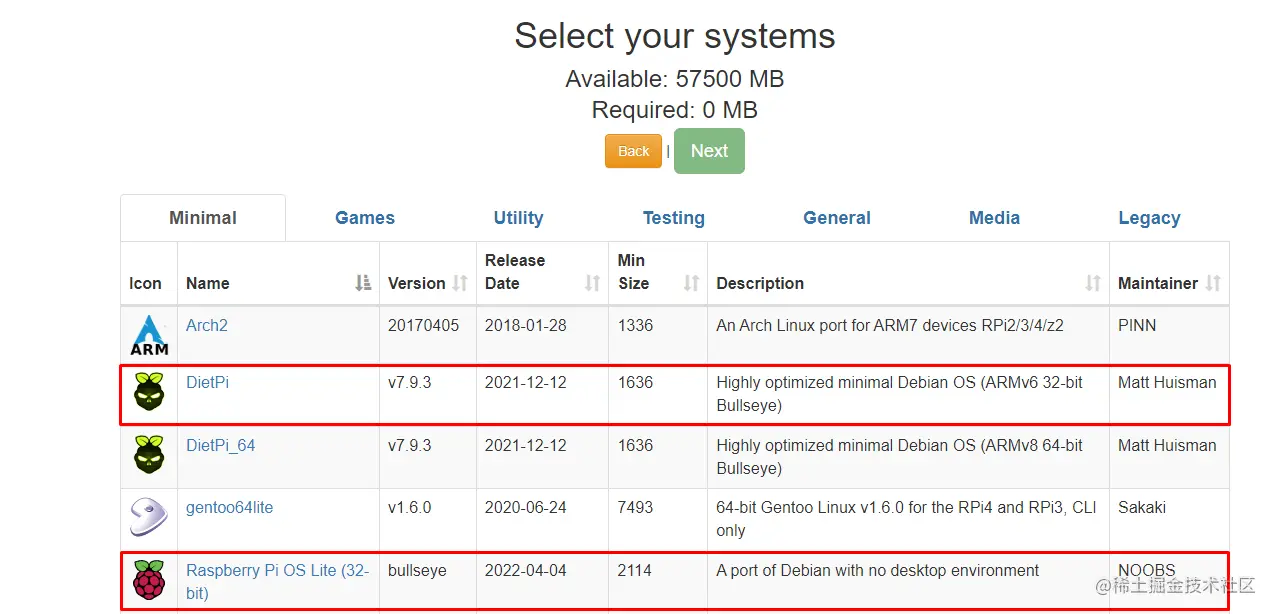Click the DietPi row icon
The height and width of the screenshot is (614, 1274).
click(149, 393)
